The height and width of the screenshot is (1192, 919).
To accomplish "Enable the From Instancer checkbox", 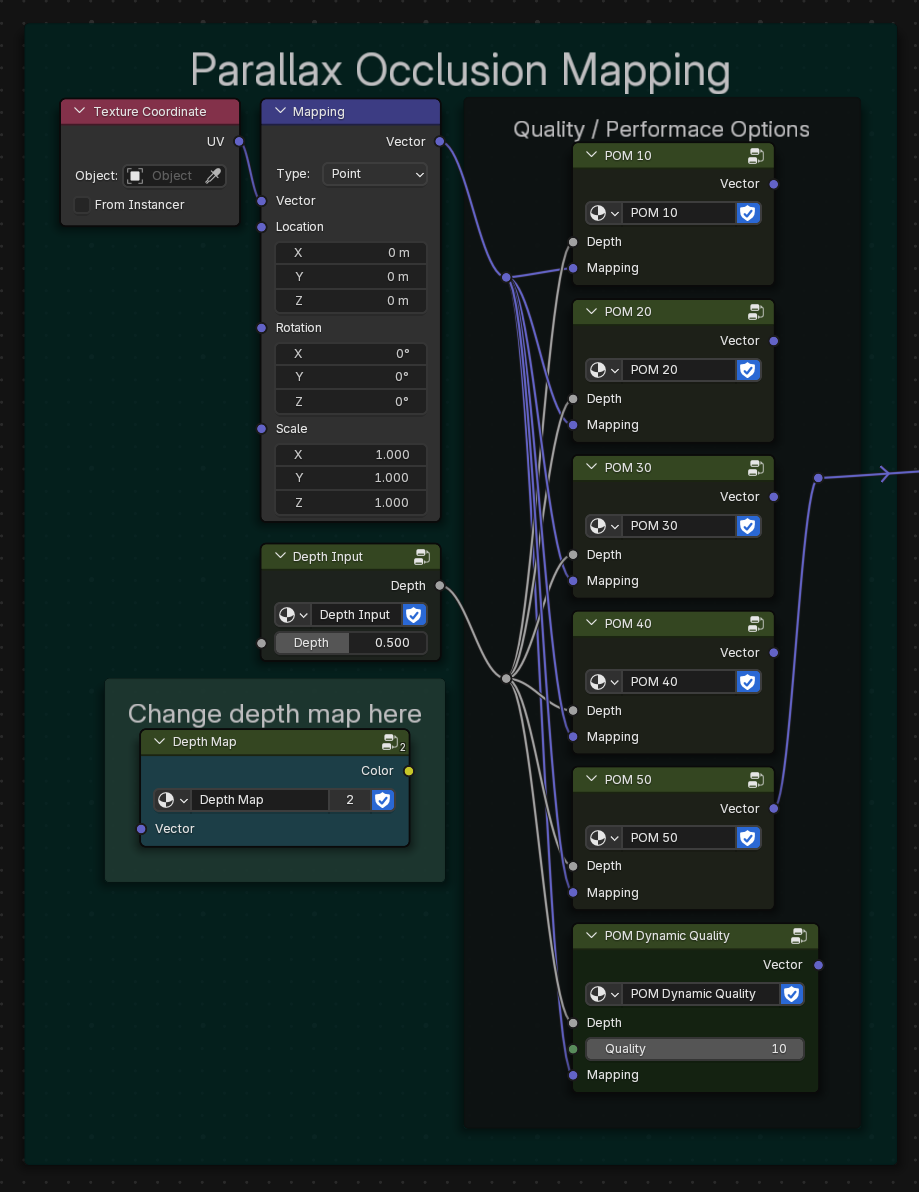I will point(81,204).
